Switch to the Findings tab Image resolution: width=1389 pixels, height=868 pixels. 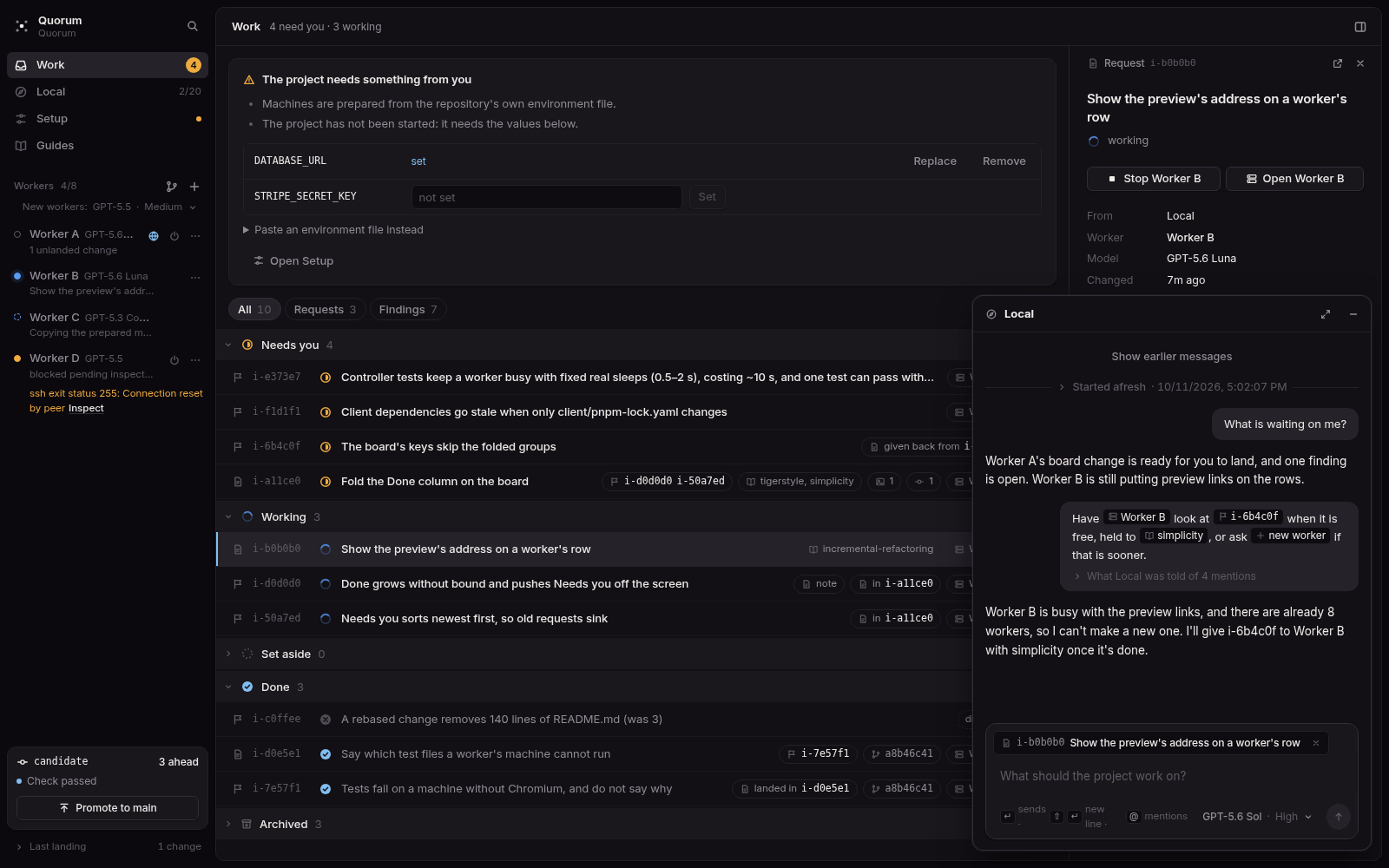(408, 310)
